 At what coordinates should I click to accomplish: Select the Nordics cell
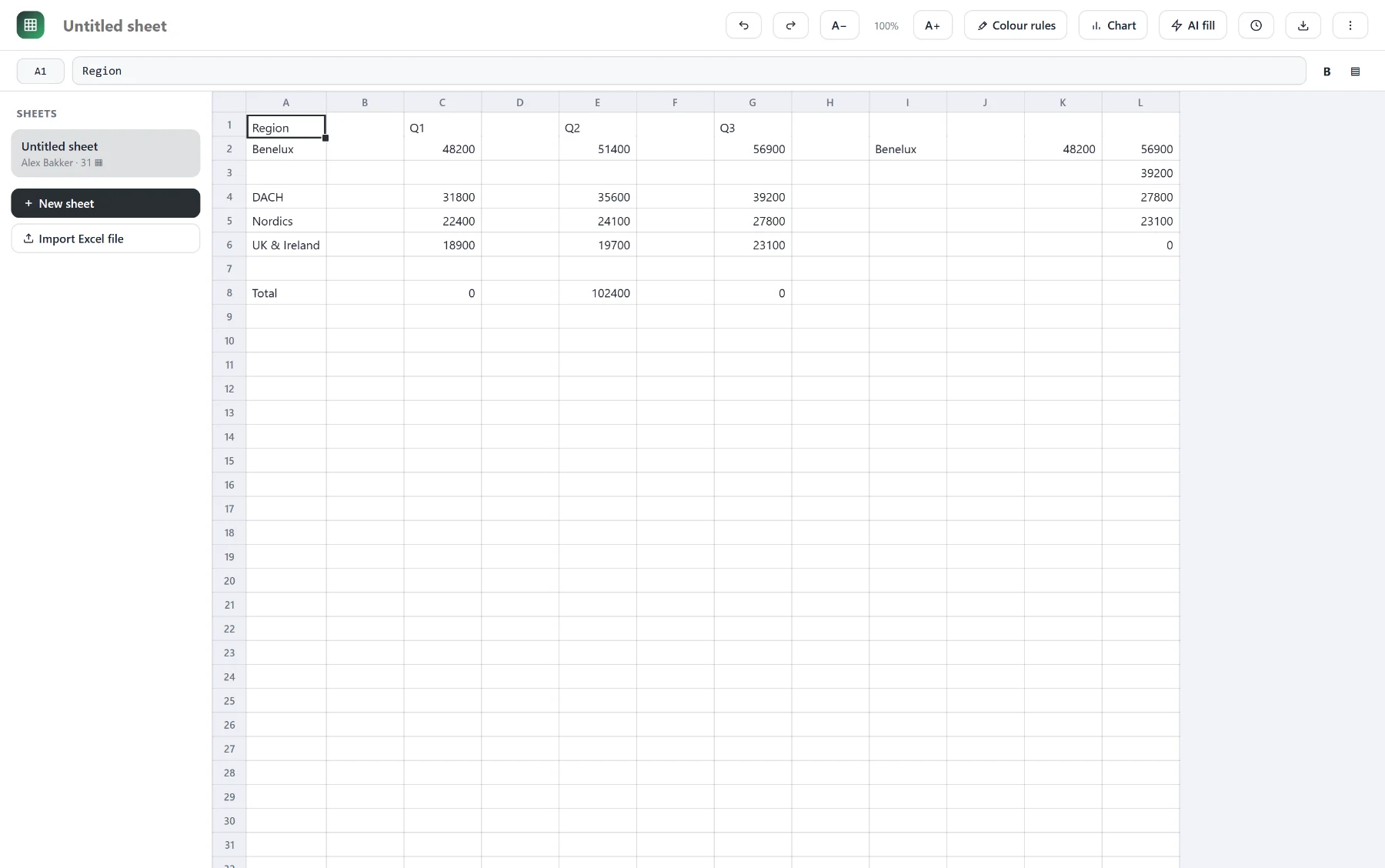point(286,221)
